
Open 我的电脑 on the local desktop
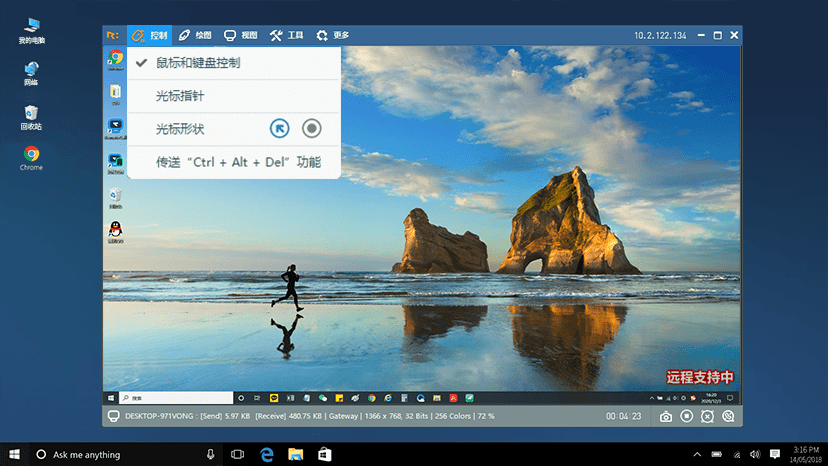pos(32,31)
